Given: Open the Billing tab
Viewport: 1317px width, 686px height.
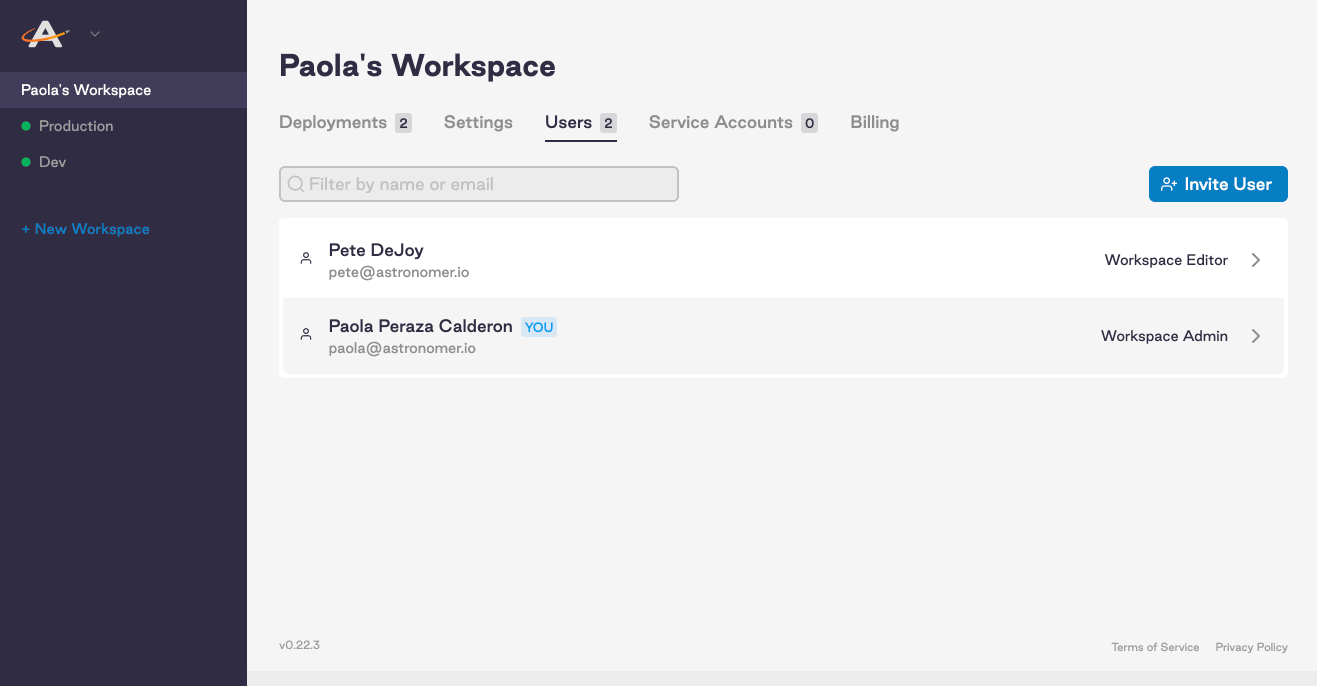Looking at the screenshot, I should tap(874, 122).
